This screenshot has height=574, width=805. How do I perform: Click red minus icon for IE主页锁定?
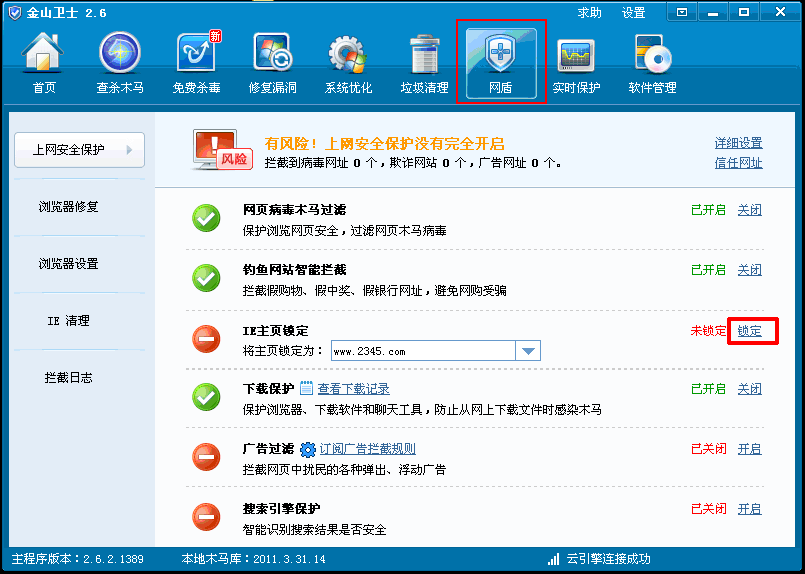pyautogui.click(x=206, y=339)
